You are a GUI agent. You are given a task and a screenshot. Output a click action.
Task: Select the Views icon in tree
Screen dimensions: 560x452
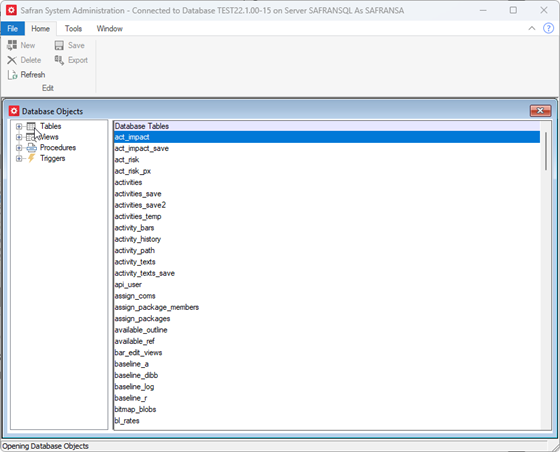pyautogui.click(x=30, y=137)
